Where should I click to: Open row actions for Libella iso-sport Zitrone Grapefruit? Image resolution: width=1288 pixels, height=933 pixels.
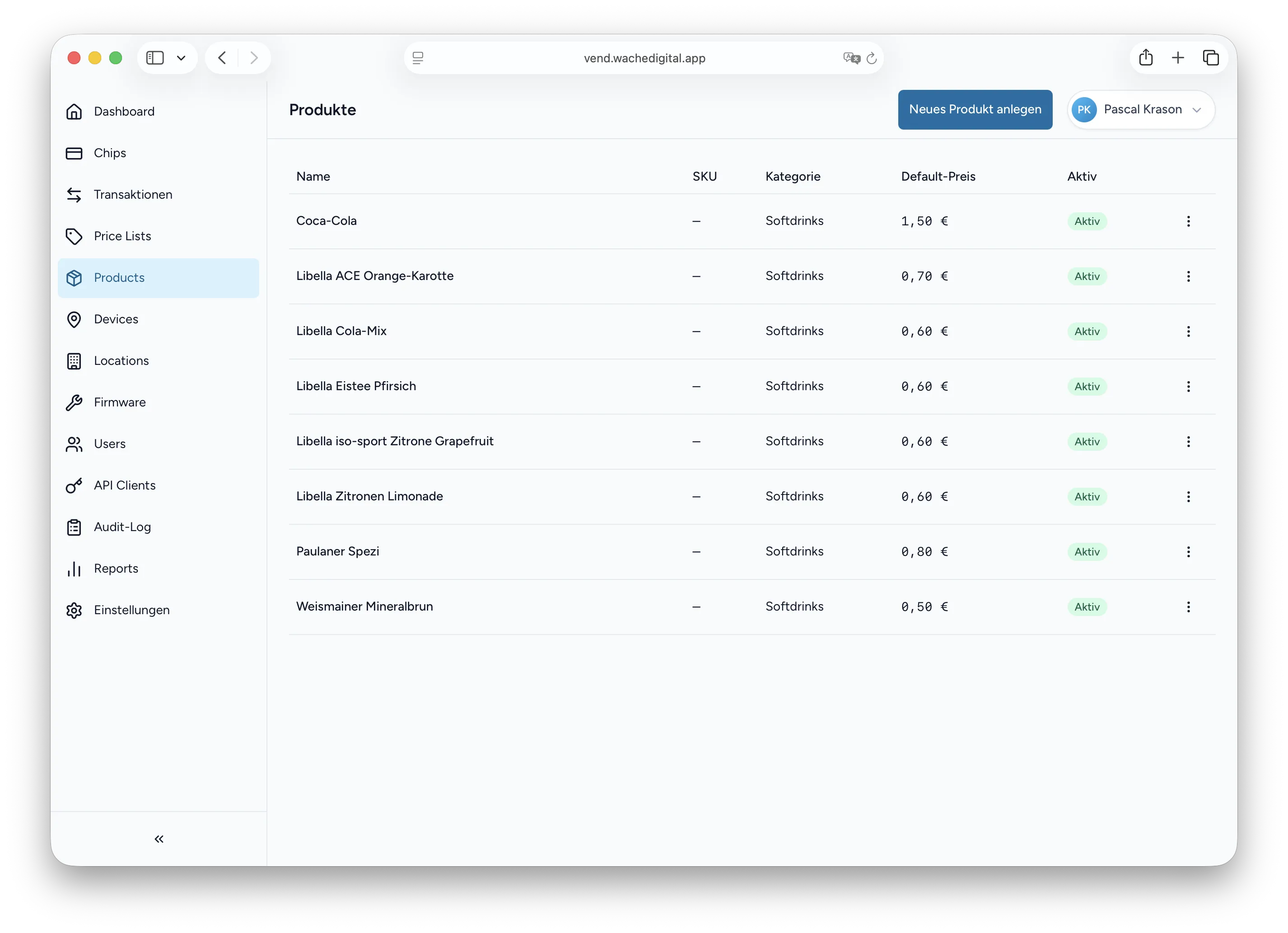(x=1188, y=442)
